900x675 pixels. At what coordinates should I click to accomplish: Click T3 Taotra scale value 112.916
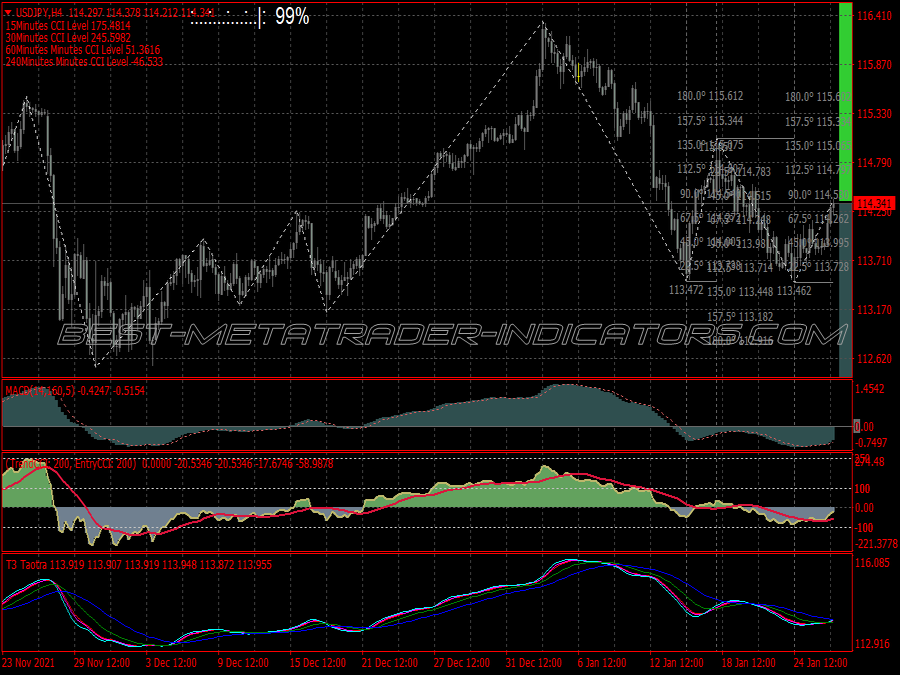click(872, 644)
